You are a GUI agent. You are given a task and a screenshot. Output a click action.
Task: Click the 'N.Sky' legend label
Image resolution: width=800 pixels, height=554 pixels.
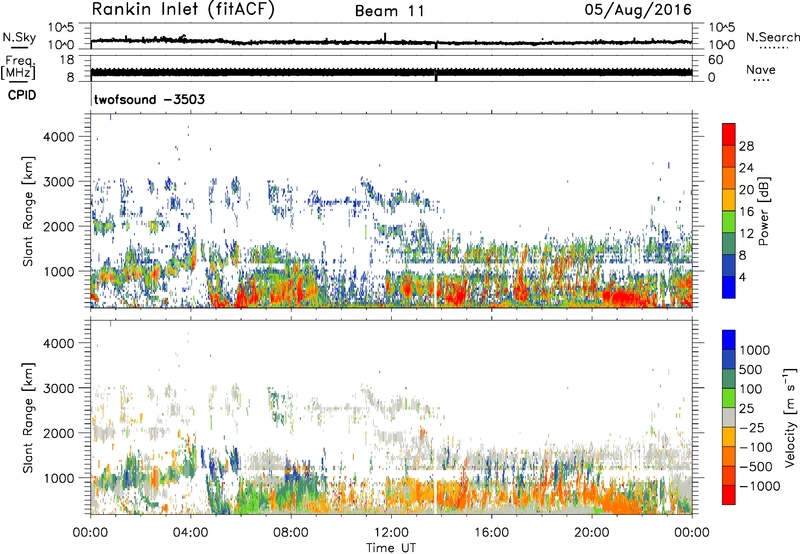point(19,37)
